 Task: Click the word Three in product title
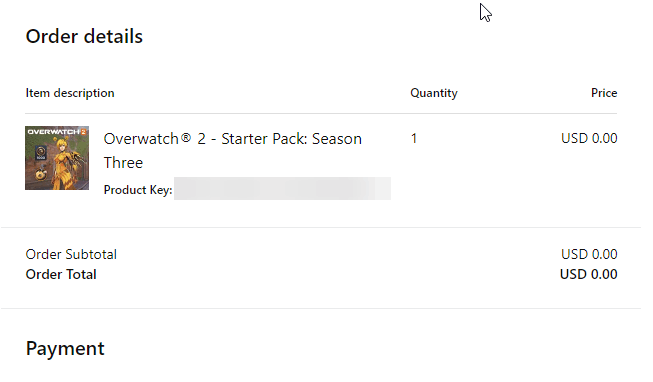(x=123, y=163)
